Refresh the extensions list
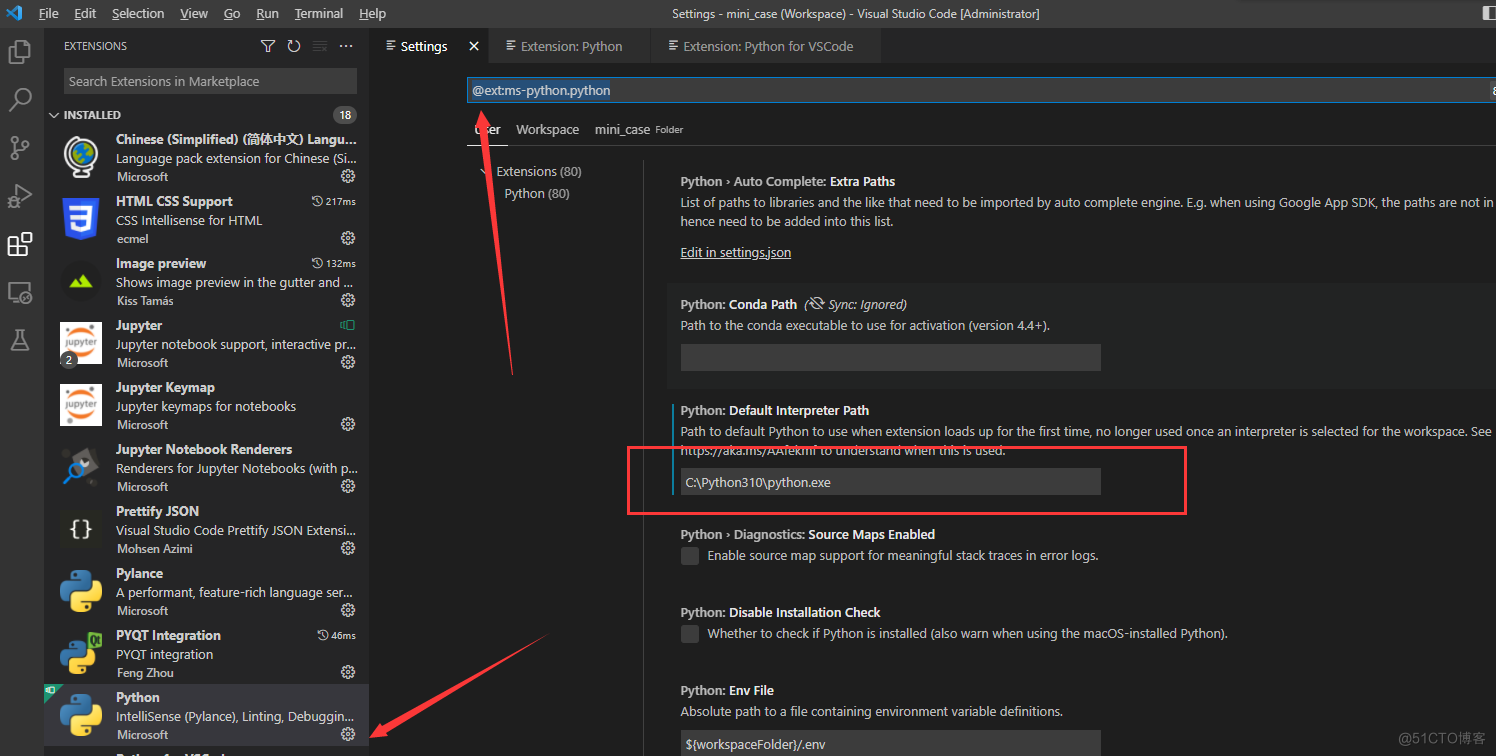The height and width of the screenshot is (756, 1496). pos(294,46)
